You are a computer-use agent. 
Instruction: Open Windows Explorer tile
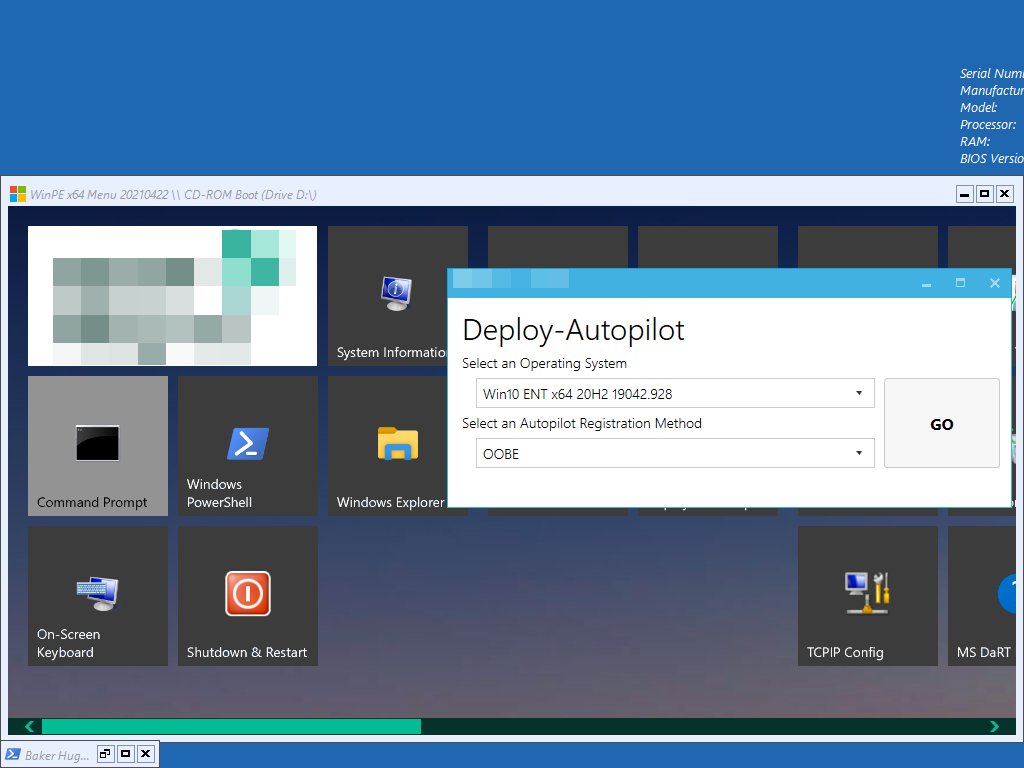point(388,445)
